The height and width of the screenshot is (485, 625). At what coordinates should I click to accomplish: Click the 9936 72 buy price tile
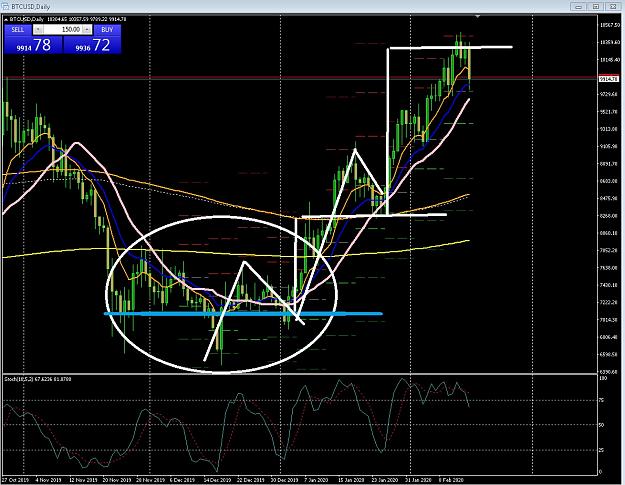coord(92,45)
